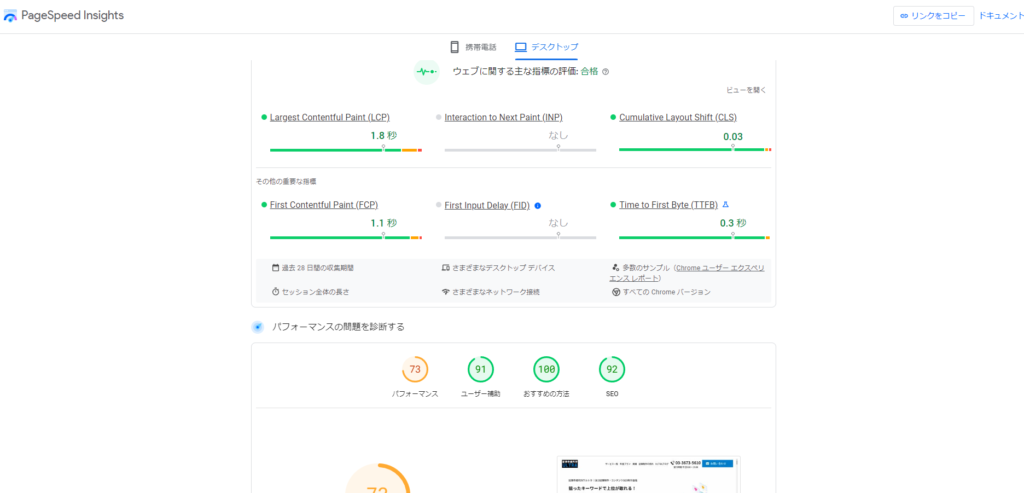Image resolution: width=1024 pixels, height=493 pixels.
Task: Click the help icon next to 合格
Action: [605, 72]
